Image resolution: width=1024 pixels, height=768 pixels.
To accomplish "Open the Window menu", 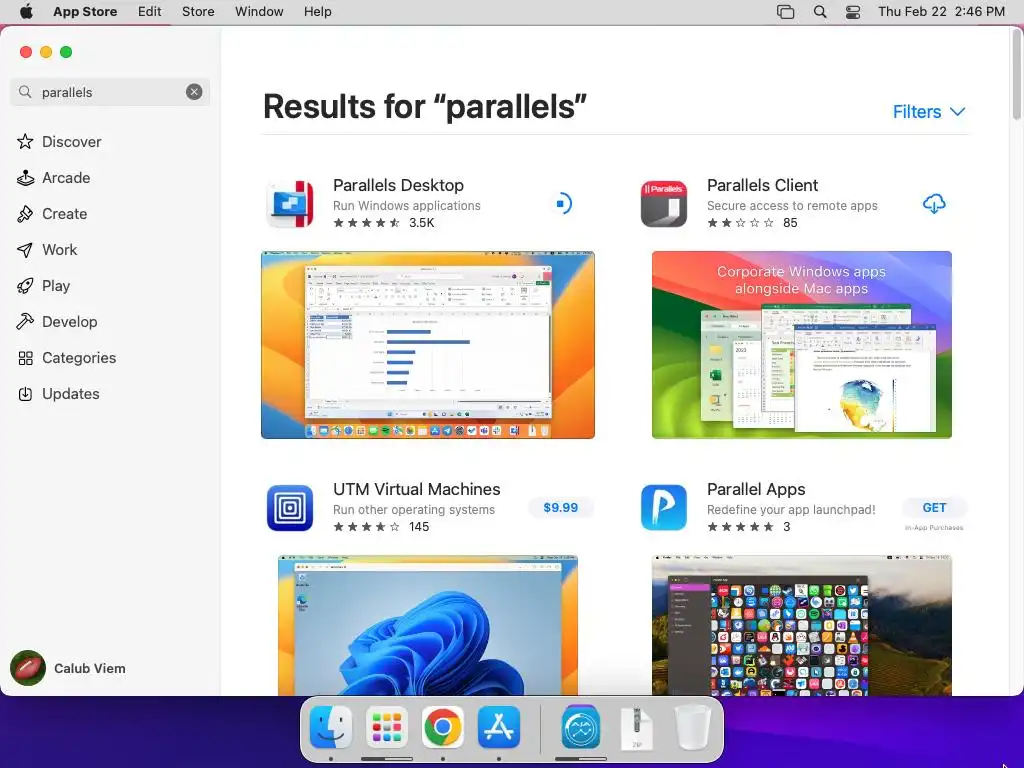I will [x=259, y=12].
